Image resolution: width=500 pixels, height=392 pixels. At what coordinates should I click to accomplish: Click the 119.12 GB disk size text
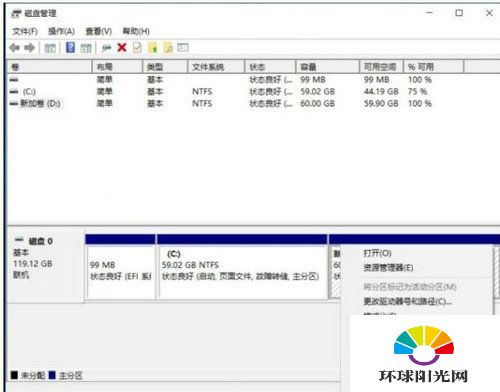33,264
